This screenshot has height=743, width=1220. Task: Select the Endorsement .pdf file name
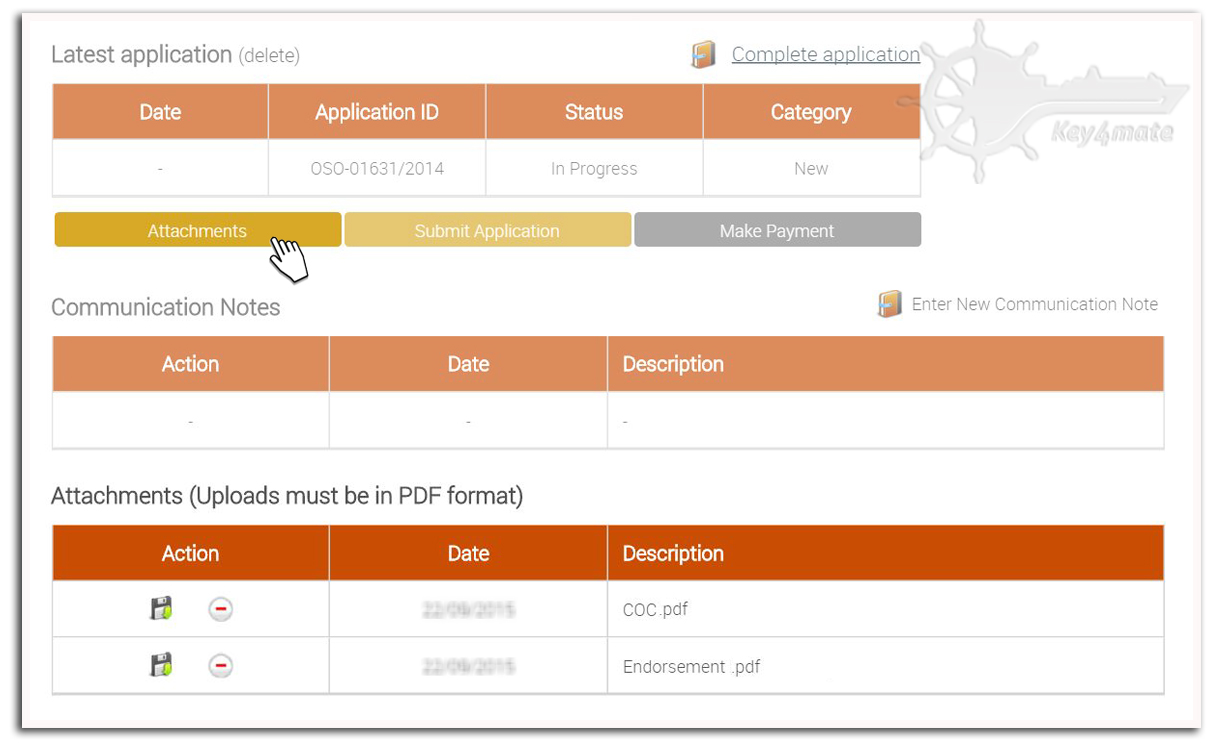click(x=691, y=666)
